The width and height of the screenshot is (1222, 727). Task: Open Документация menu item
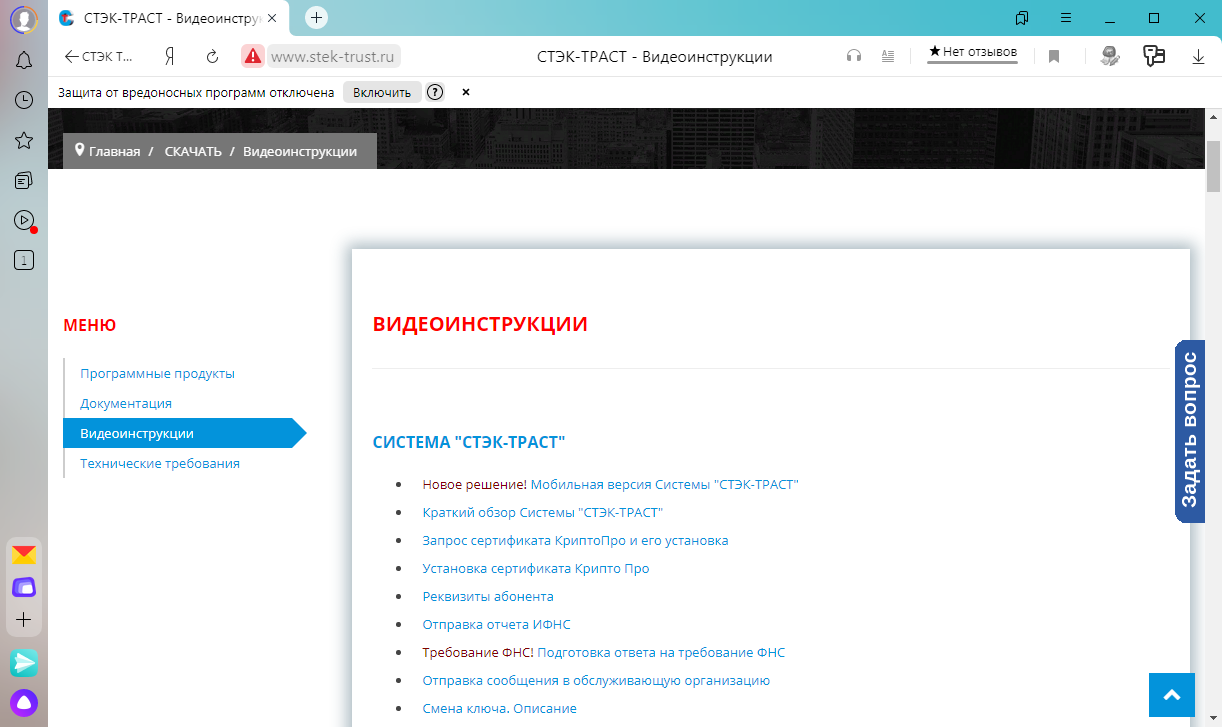pyautogui.click(x=126, y=403)
